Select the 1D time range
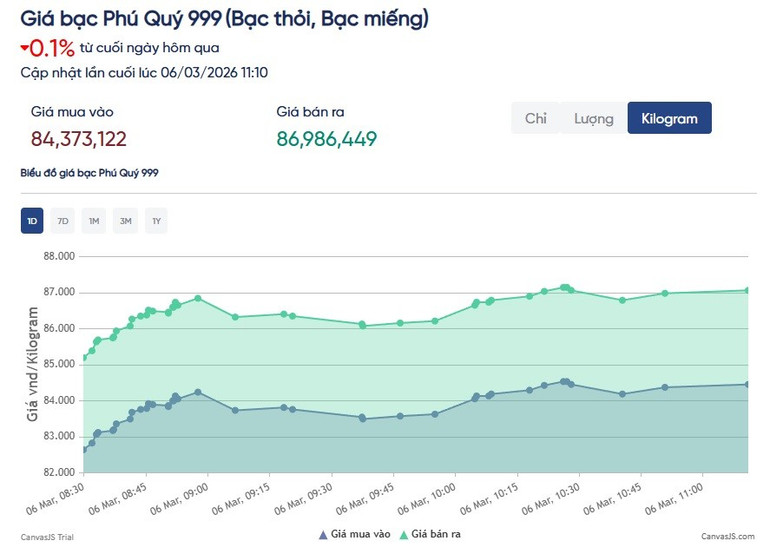This screenshot has height=555, width=770. [32, 220]
